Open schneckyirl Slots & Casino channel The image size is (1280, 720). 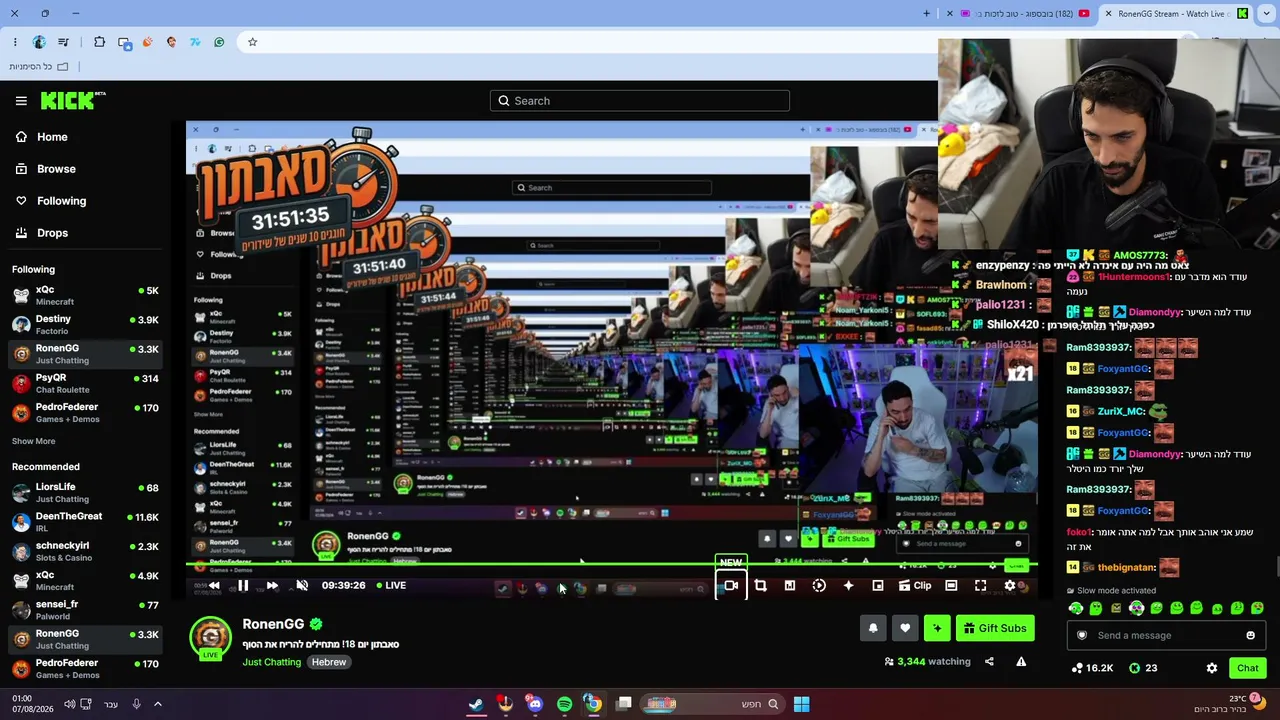[x=85, y=552]
